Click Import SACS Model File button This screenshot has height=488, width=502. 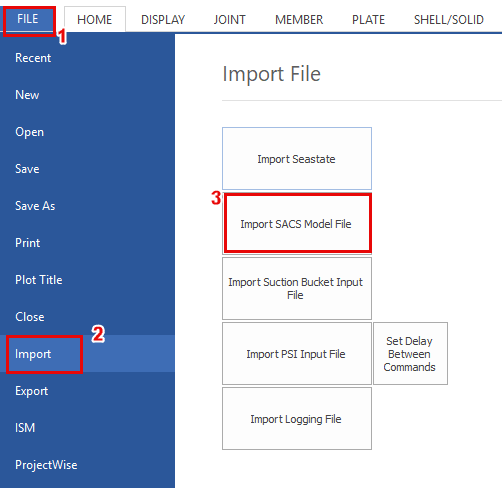(x=297, y=224)
